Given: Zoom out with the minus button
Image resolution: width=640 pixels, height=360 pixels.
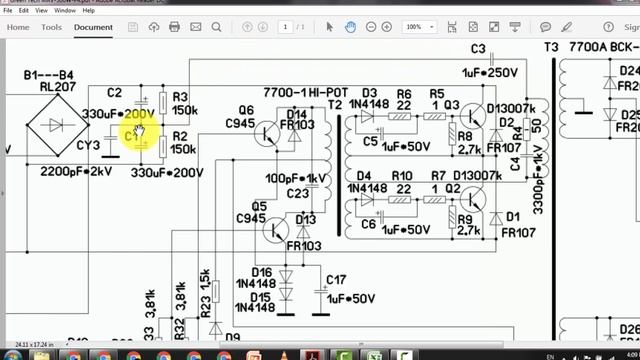Looking at the screenshot, I should click(x=371, y=27).
